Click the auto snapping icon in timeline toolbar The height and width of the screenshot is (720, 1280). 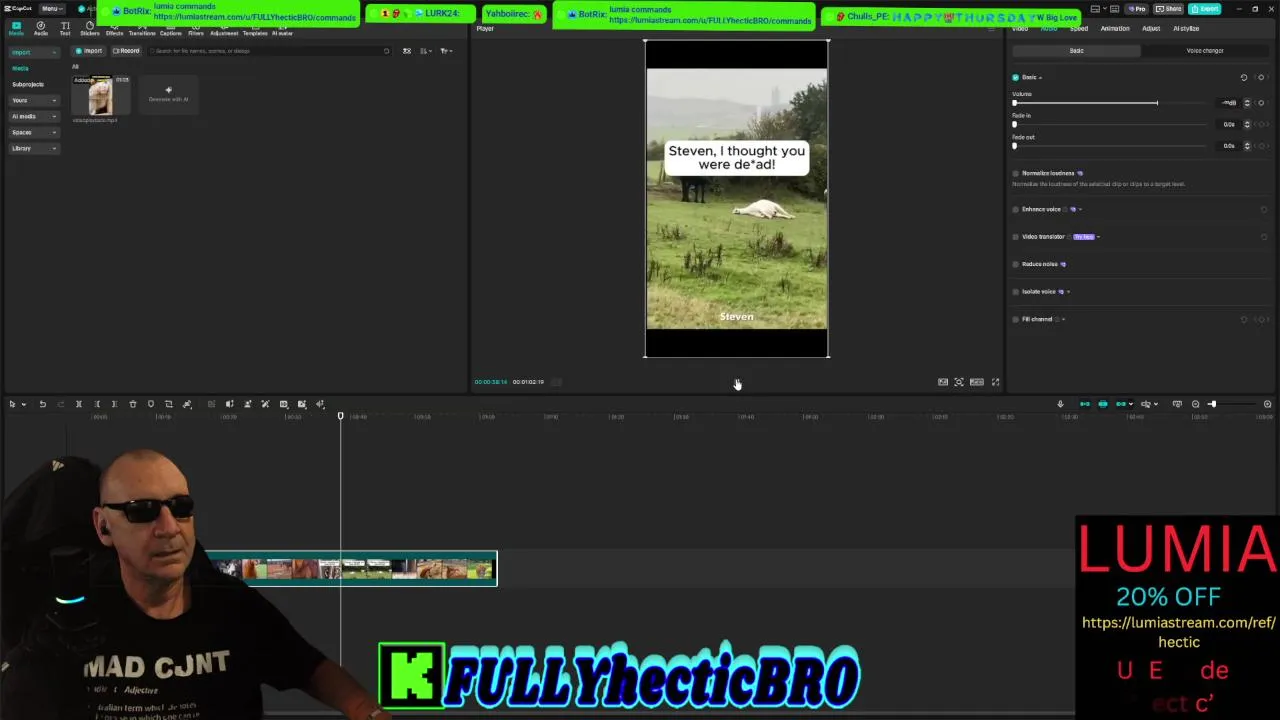coord(1103,404)
